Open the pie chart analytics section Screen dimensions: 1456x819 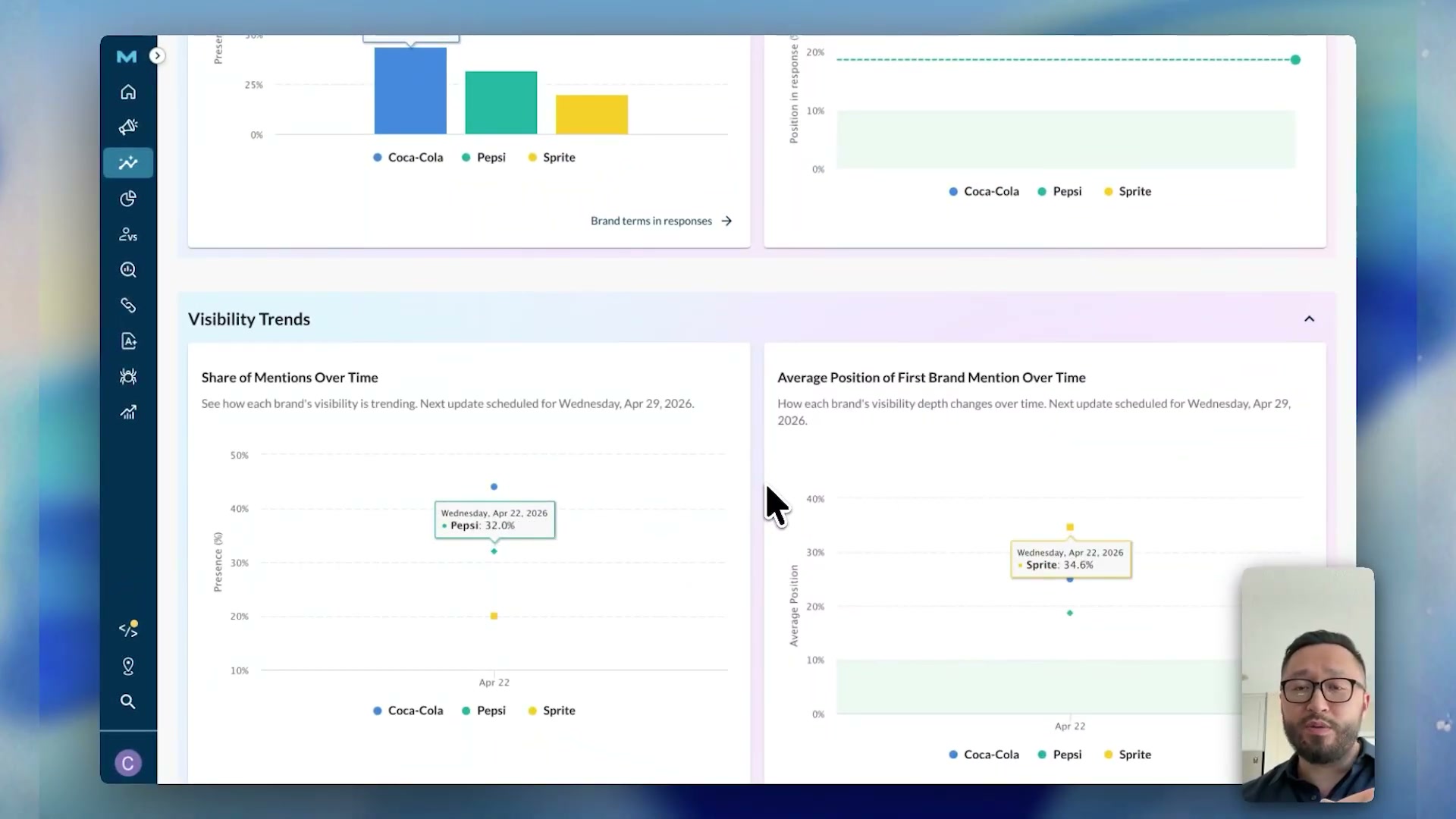[128, 199]
